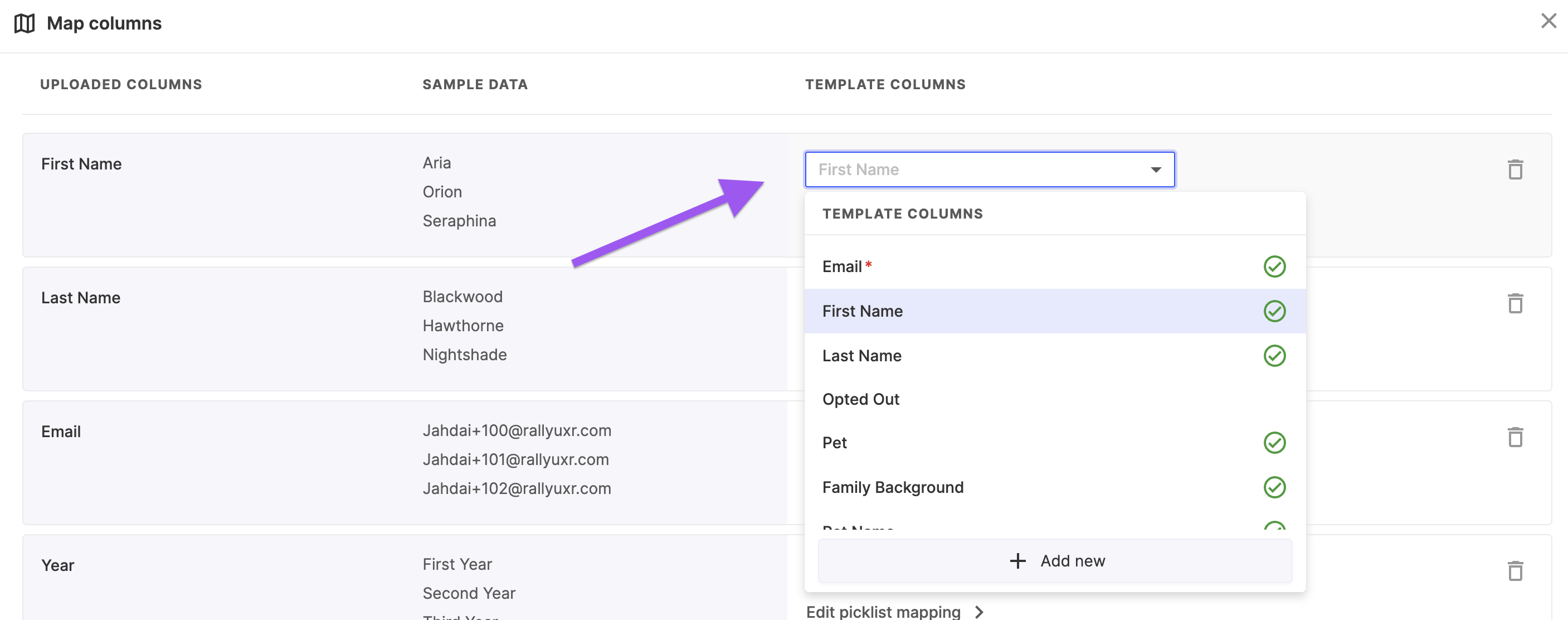Toggle the dropdown arrow of First Name field
The image size is (1568, 620).
[1155, 170]
